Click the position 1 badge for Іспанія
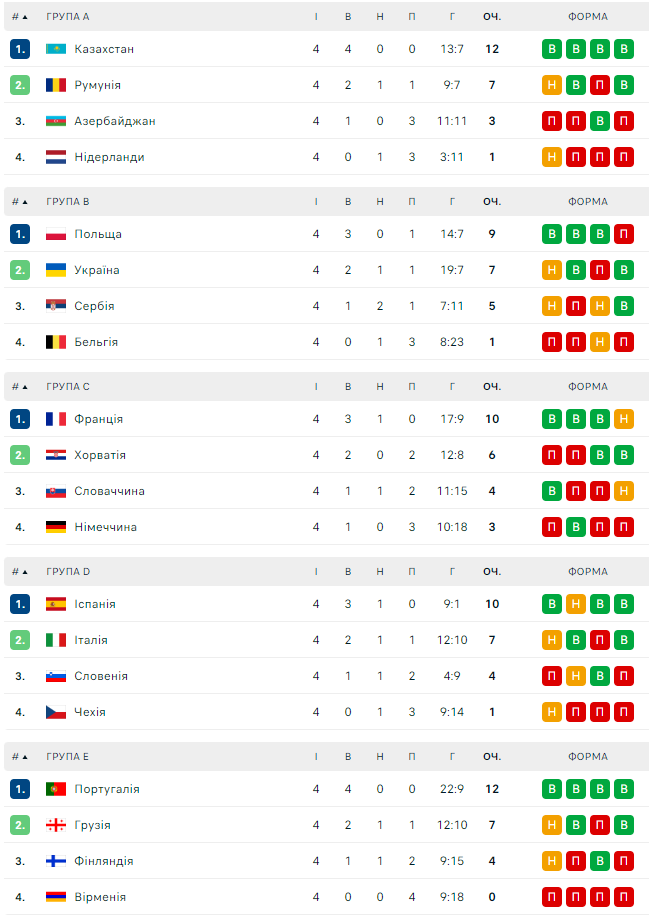 click(x=20, y=604)
